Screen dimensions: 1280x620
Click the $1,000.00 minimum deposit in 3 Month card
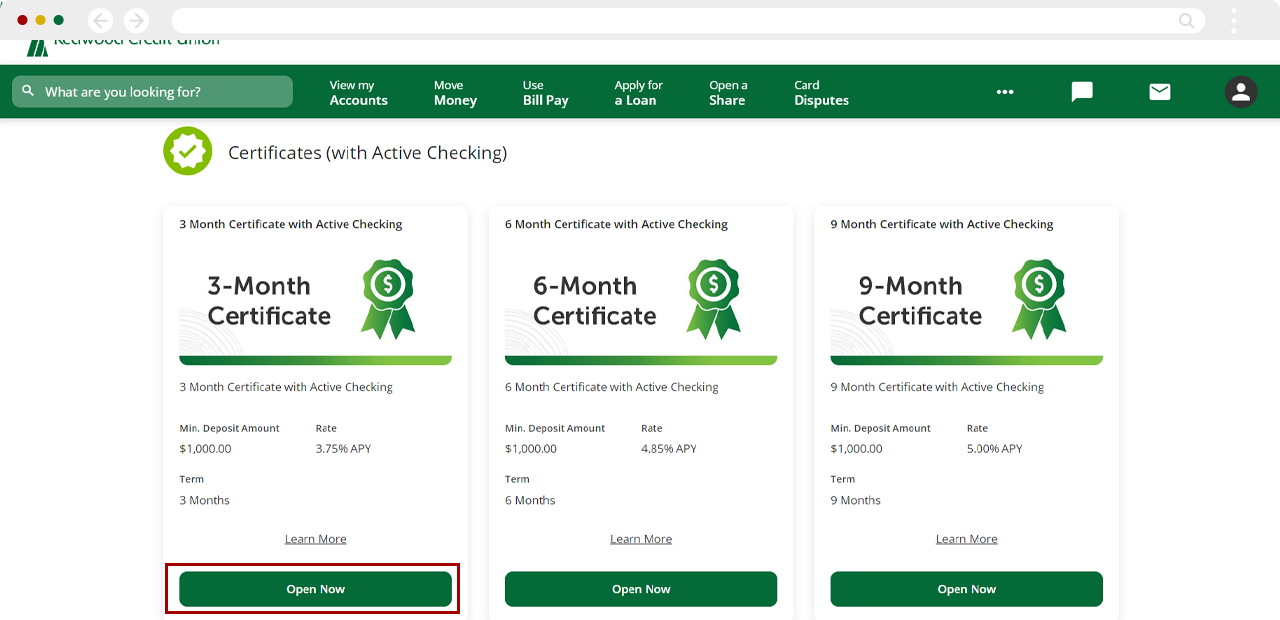[x=205, y=449]
